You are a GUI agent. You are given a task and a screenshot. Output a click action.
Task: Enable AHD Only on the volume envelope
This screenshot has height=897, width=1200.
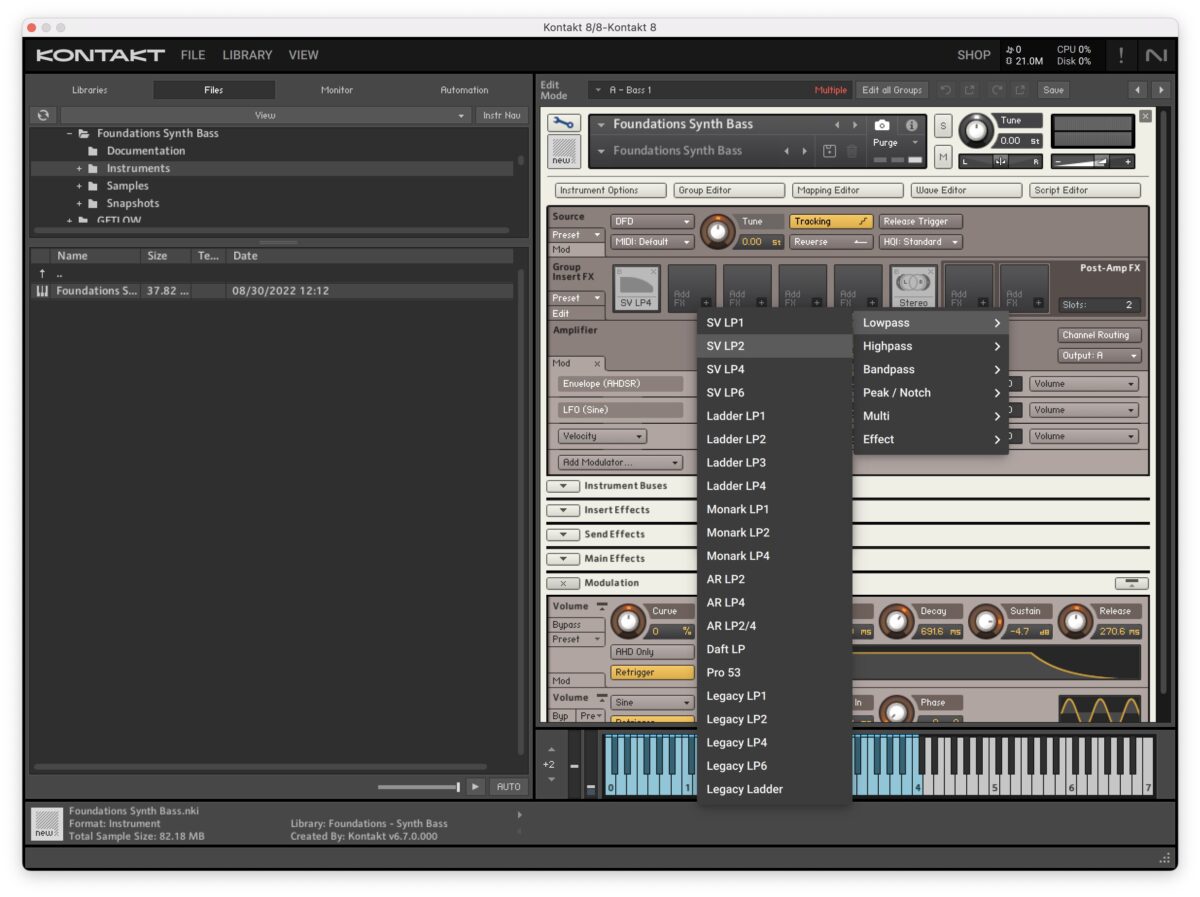click(653, 652)
